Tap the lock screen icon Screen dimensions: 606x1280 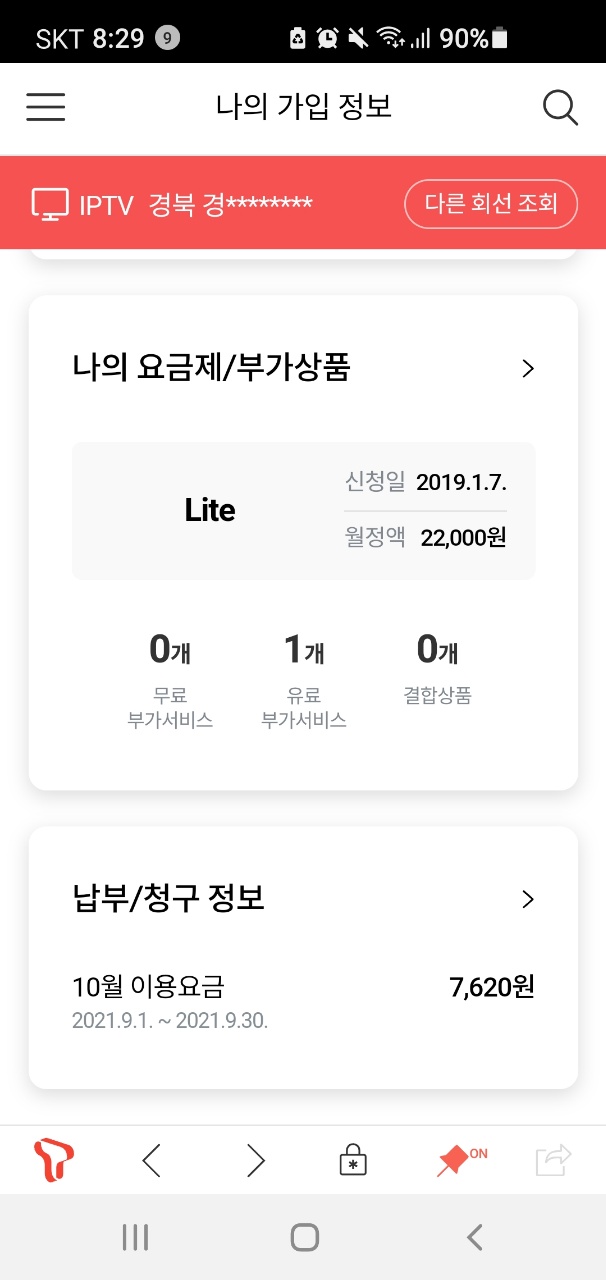point(354,1161)
